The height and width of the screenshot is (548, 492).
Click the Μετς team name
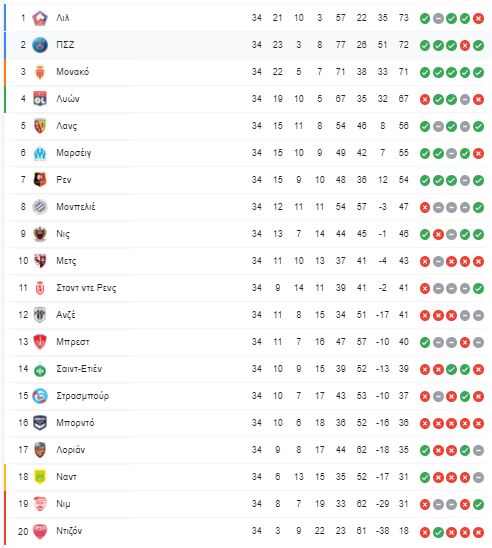coord(66,261)
